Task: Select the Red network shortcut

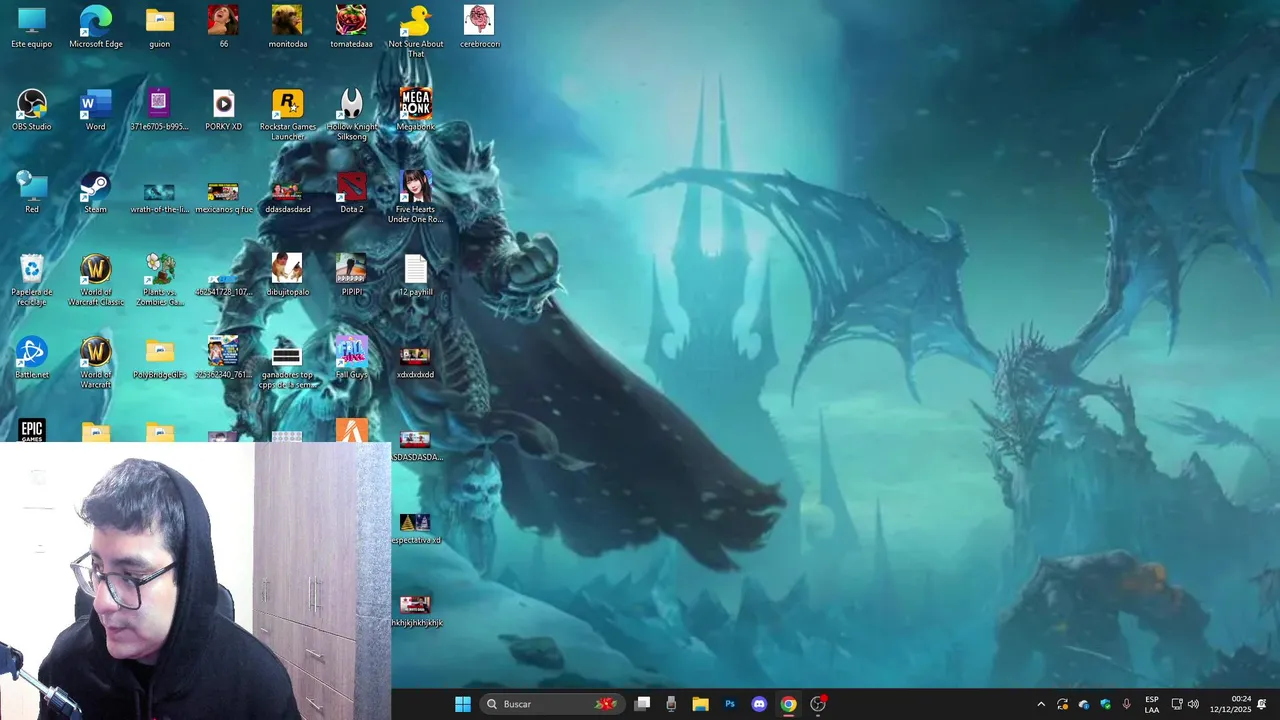Action: [x=32, y=193]
